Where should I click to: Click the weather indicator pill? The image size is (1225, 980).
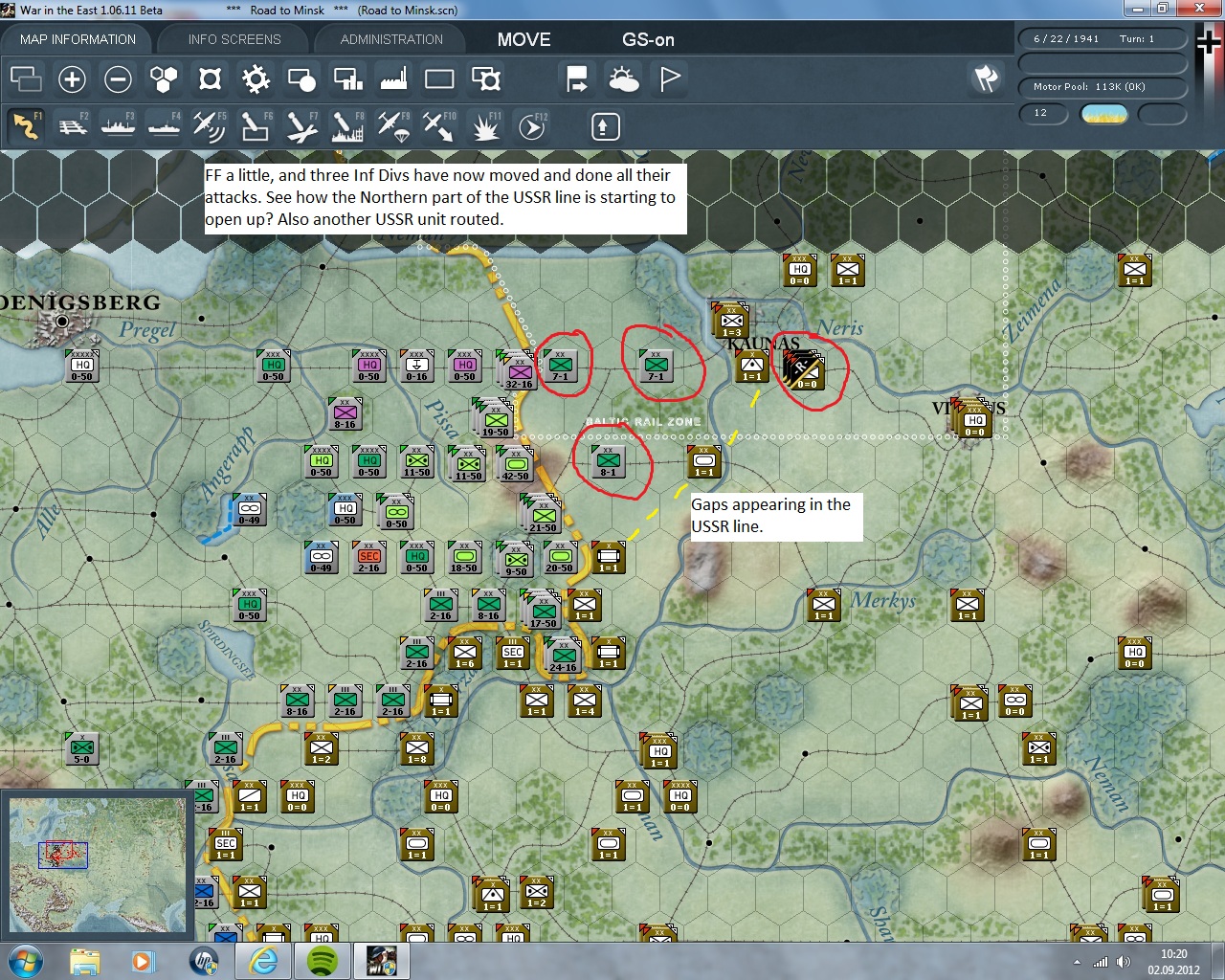point(1104,114)
